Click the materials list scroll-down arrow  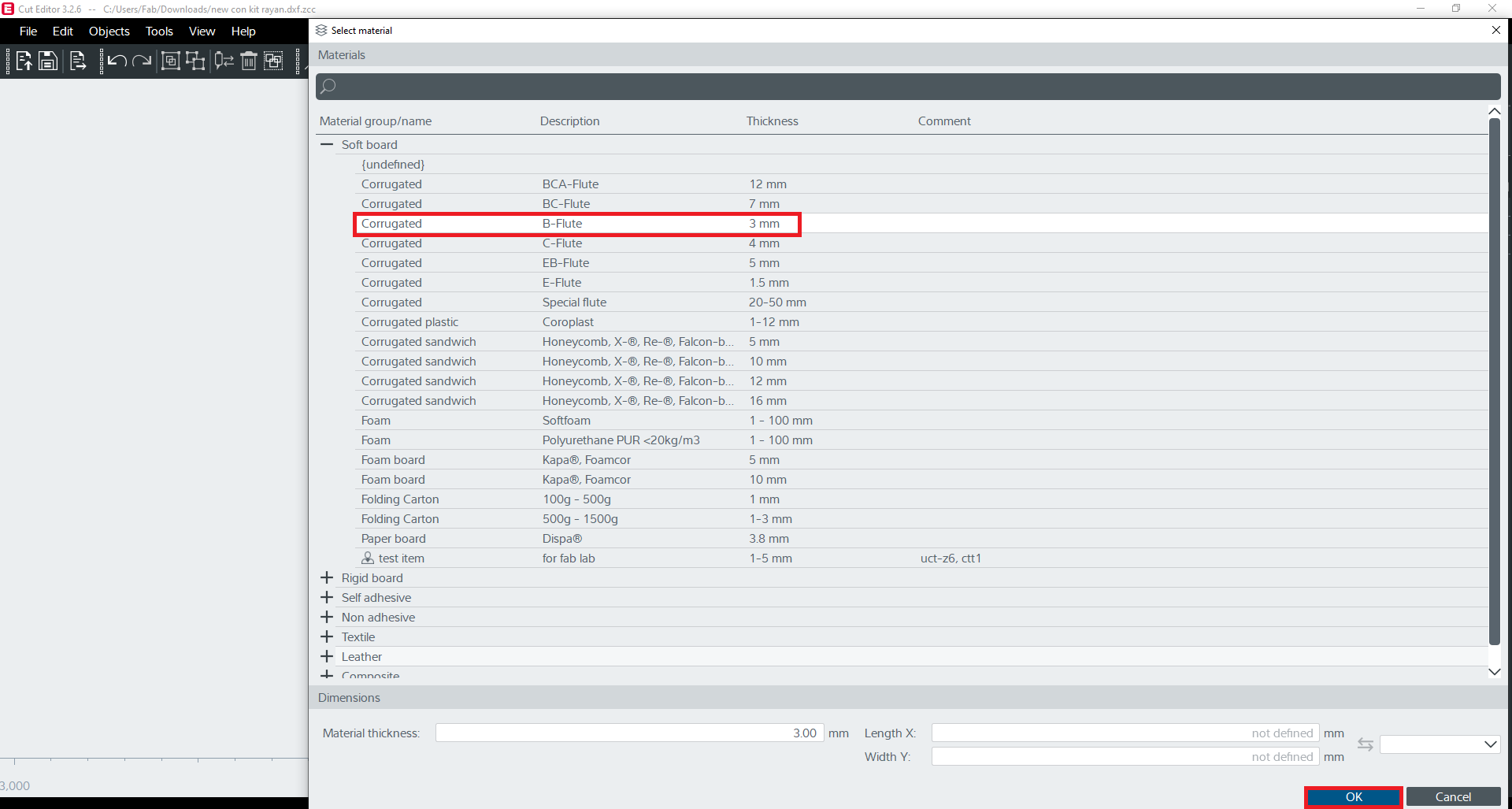[x=1494, y=672]
